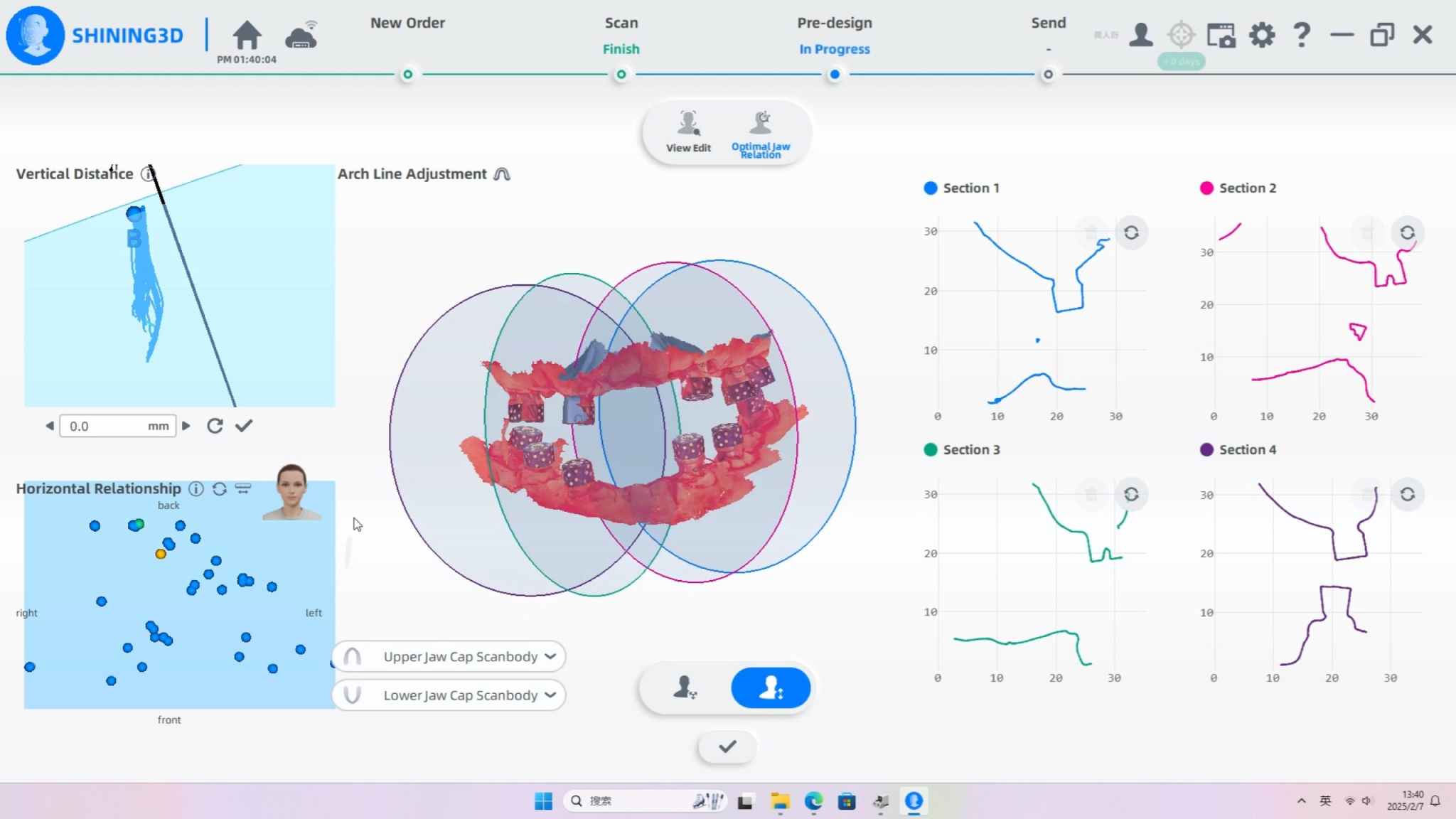
Task: Increase vertical distance with right arrow
Action: (x=186, y=426)
